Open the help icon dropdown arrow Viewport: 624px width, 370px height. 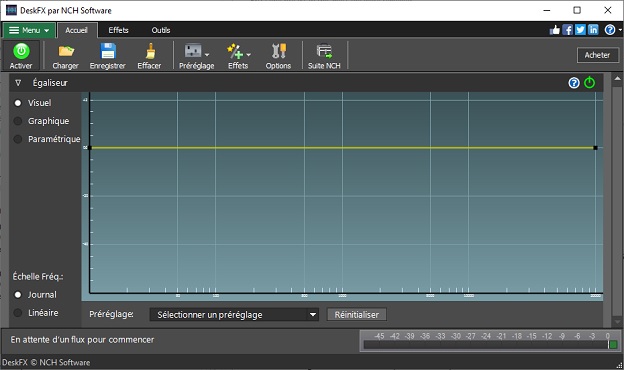pyautogui.click(x=620, y=30)
